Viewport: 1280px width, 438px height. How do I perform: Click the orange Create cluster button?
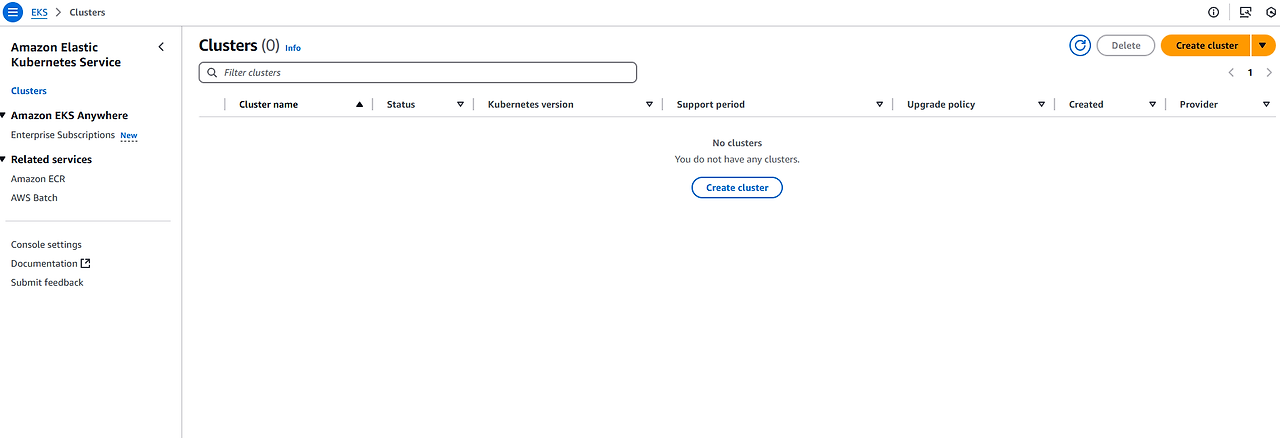[x=1206, y=45]
